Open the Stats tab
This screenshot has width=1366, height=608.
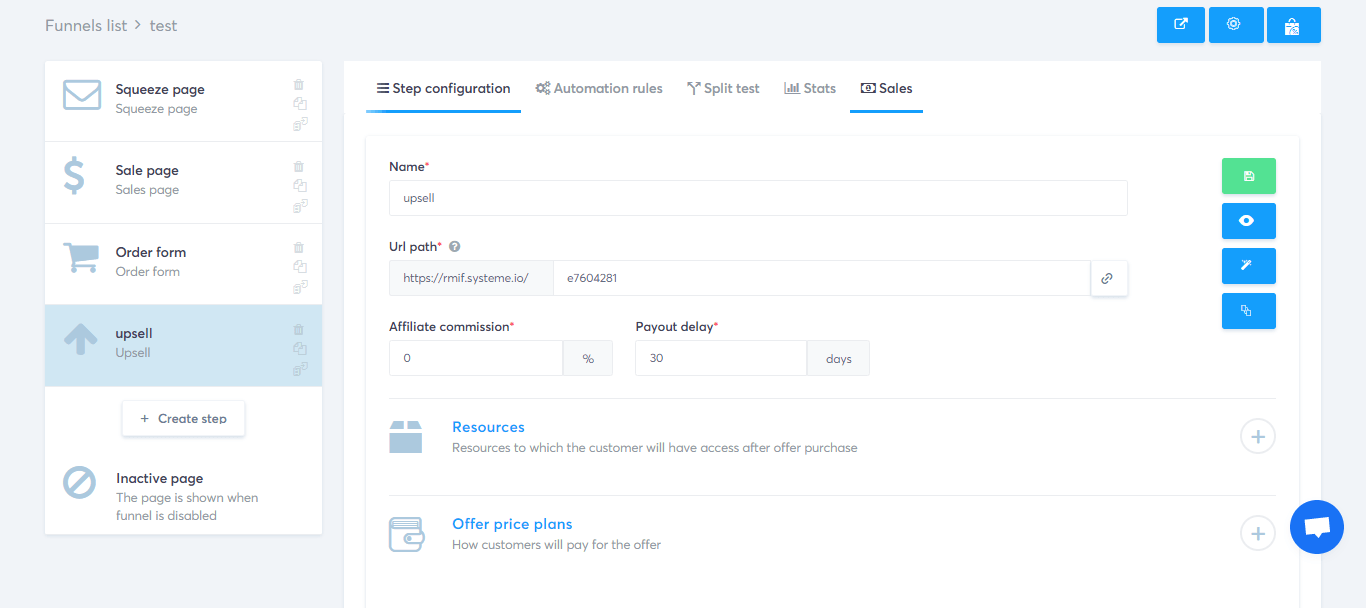[810, 88]
